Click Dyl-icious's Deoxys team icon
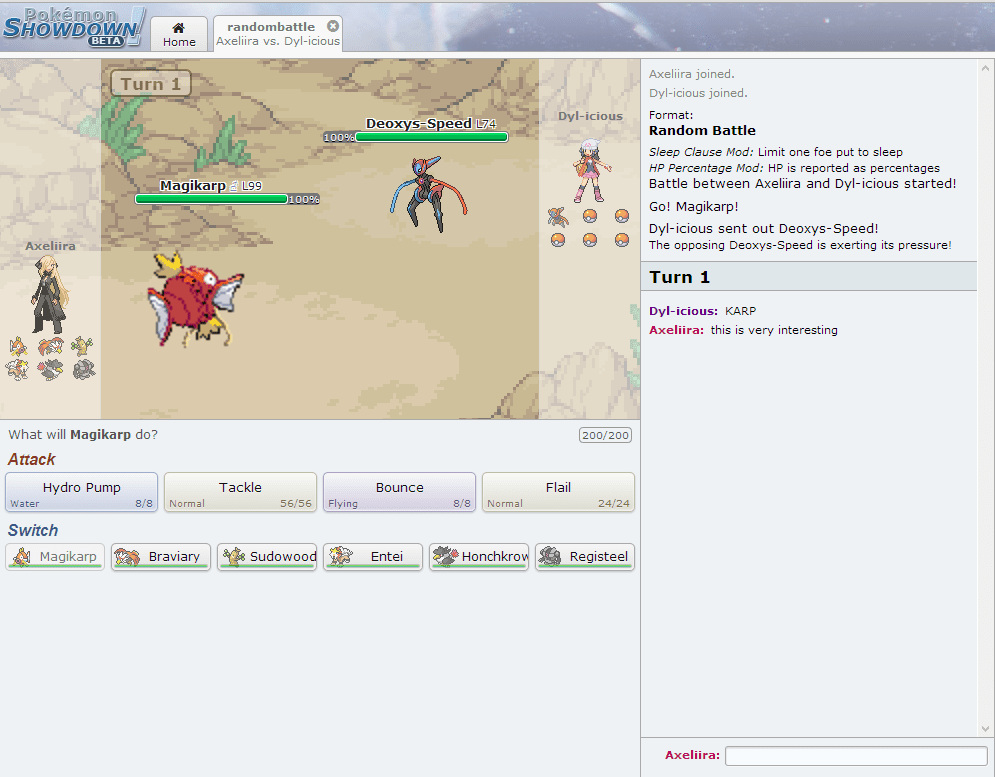The width and height of the screenshot is (995, 777). [558, 217]
